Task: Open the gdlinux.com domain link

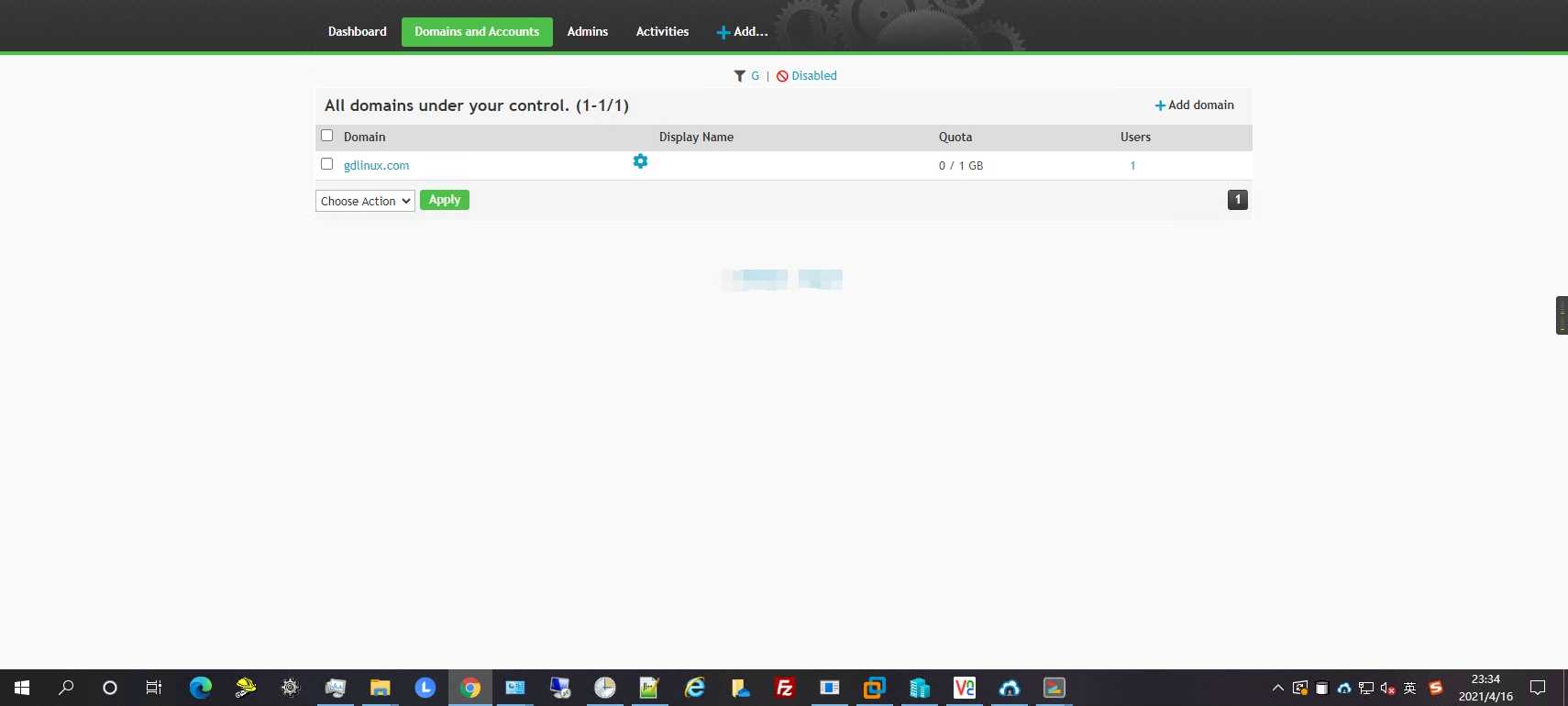Action: pyautogui.click(x=376, y=166)
